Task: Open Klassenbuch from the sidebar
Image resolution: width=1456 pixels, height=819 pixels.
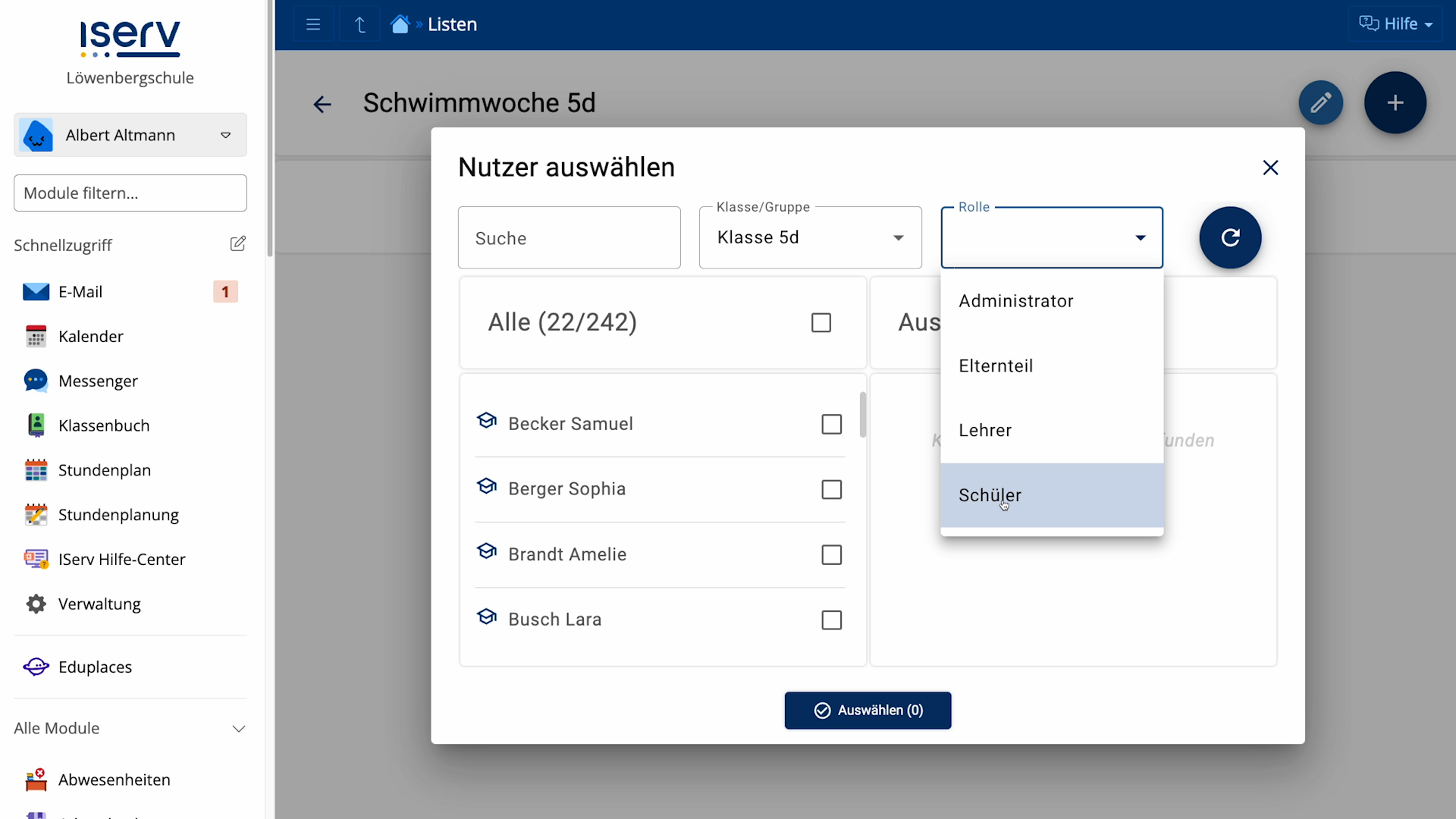Action: 104,425
